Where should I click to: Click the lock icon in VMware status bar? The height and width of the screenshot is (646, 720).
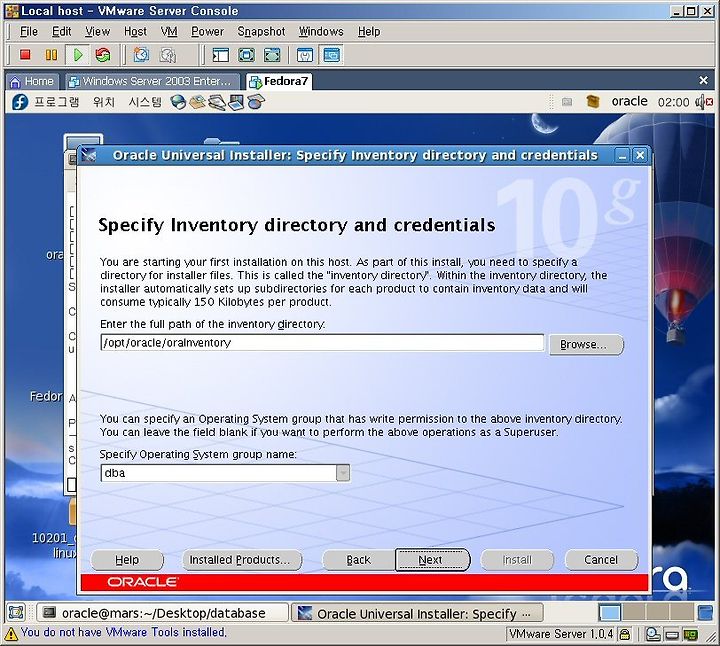click(x=624, y=635)
